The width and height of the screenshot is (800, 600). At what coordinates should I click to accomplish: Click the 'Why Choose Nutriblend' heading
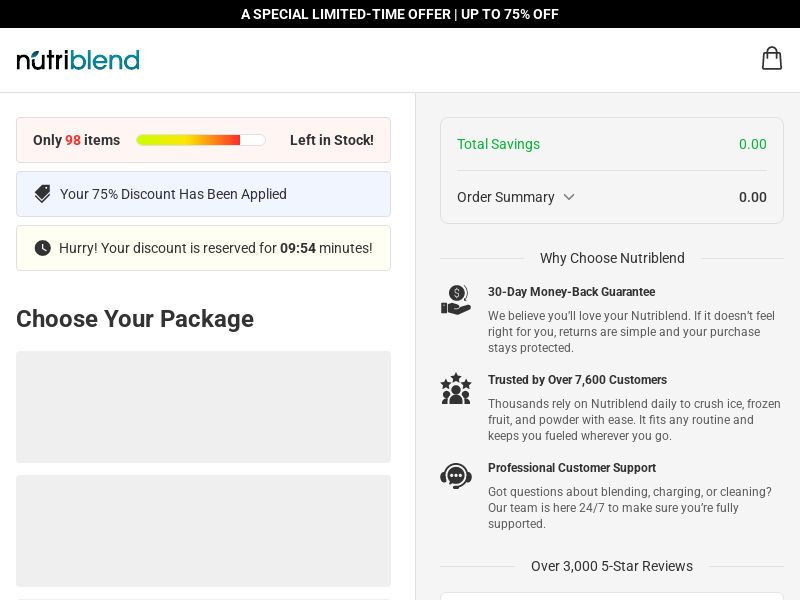612,258
